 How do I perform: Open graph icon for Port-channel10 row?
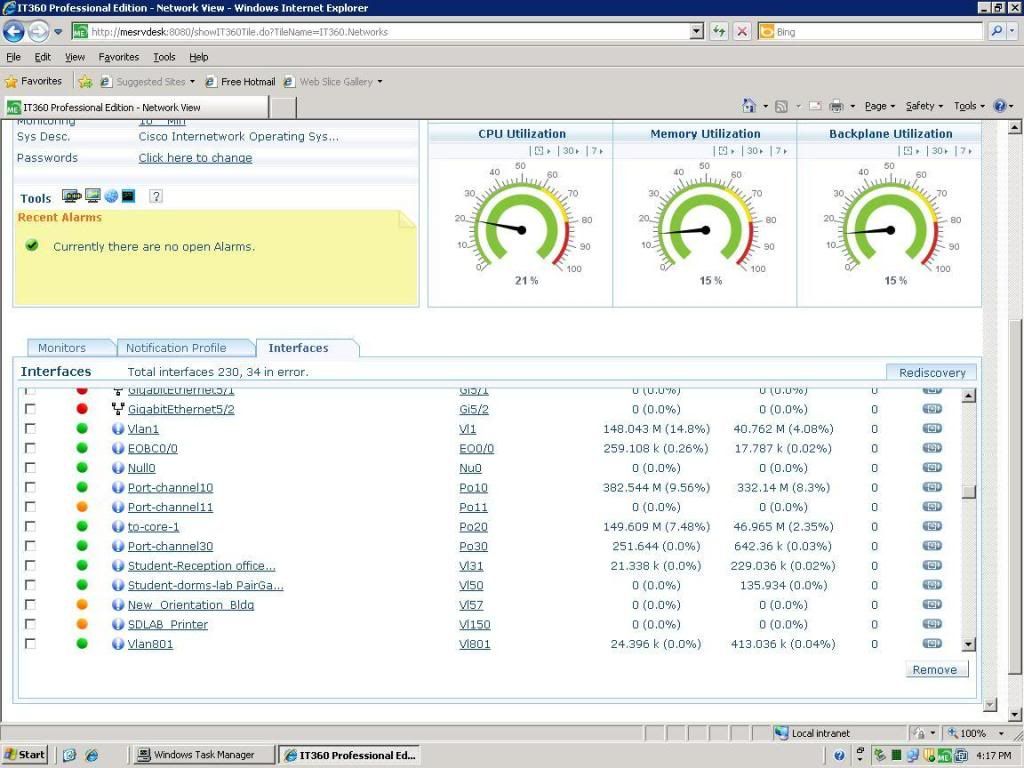coord(932,487)
